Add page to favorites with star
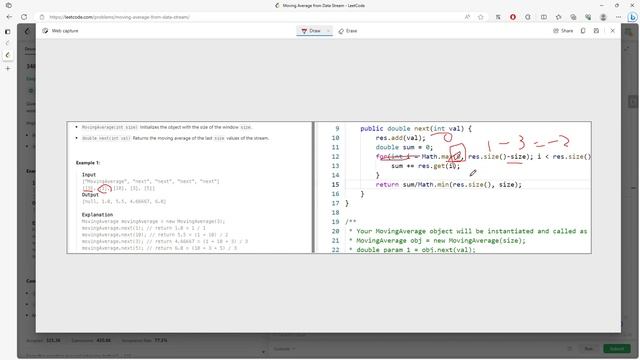The width and height of the screenshot is (640, 360). click(x=481, y=17)
